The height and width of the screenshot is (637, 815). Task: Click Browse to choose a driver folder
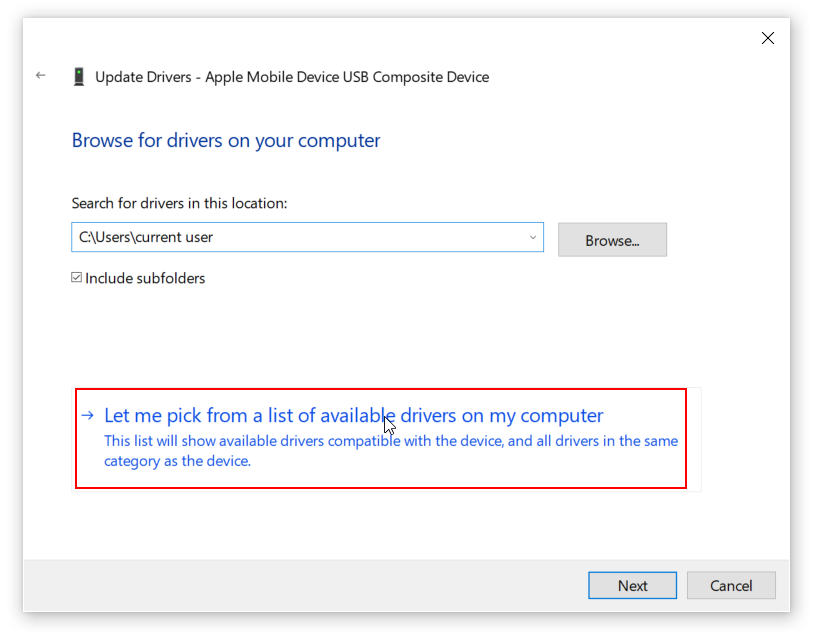coord(612,239)
